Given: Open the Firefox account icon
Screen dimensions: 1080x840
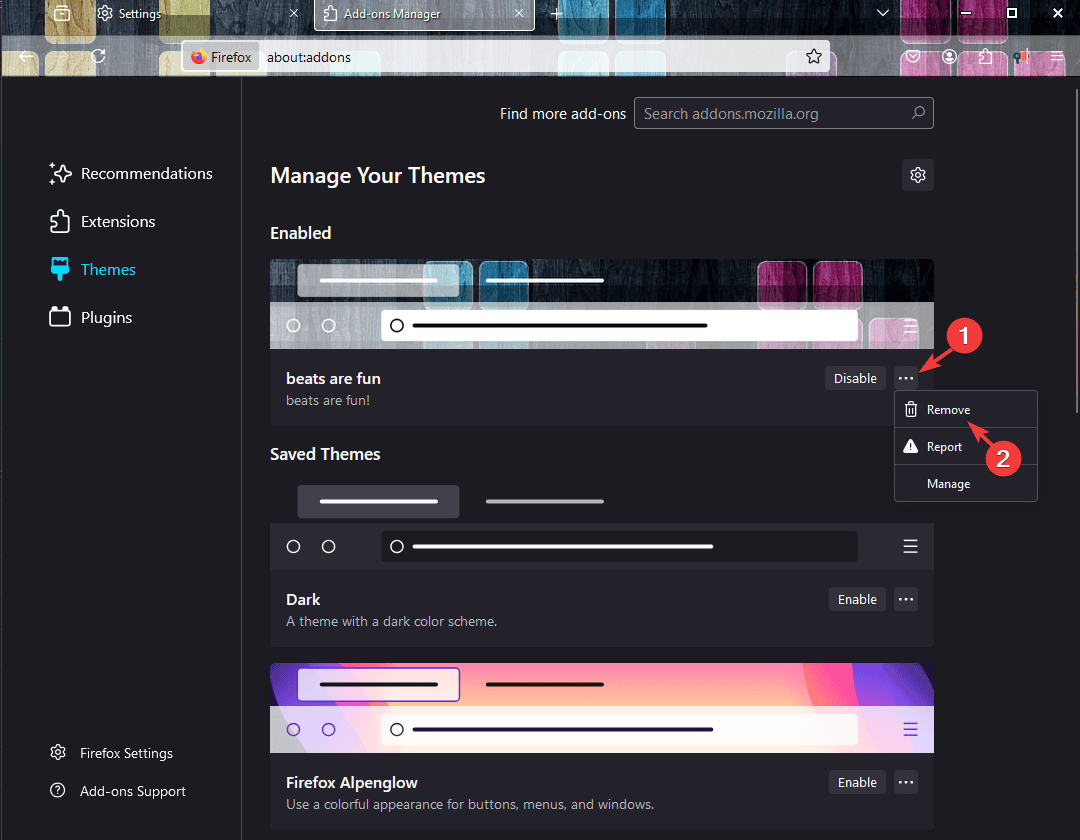Looking at the screenshot, I should click(949, 56).
